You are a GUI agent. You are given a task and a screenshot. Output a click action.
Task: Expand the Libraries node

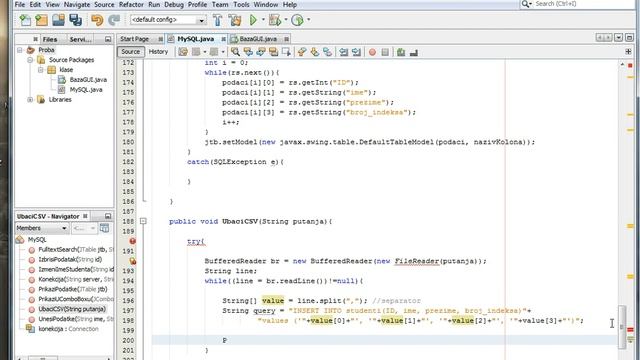click(30, 100)
